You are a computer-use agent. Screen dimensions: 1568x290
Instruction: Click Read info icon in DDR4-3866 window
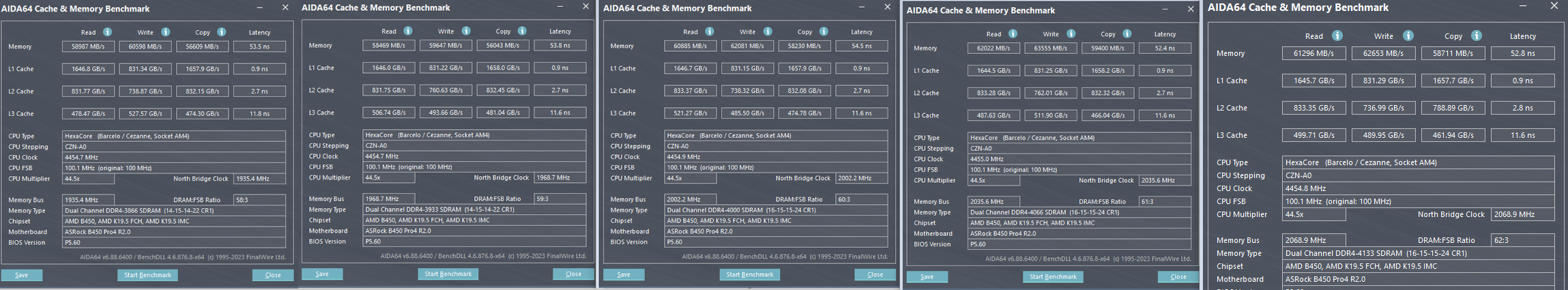tap(107, 32)
